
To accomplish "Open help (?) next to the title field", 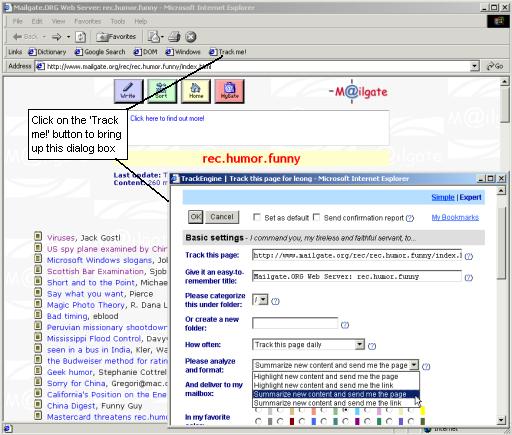I will click(x=469, y=277).
